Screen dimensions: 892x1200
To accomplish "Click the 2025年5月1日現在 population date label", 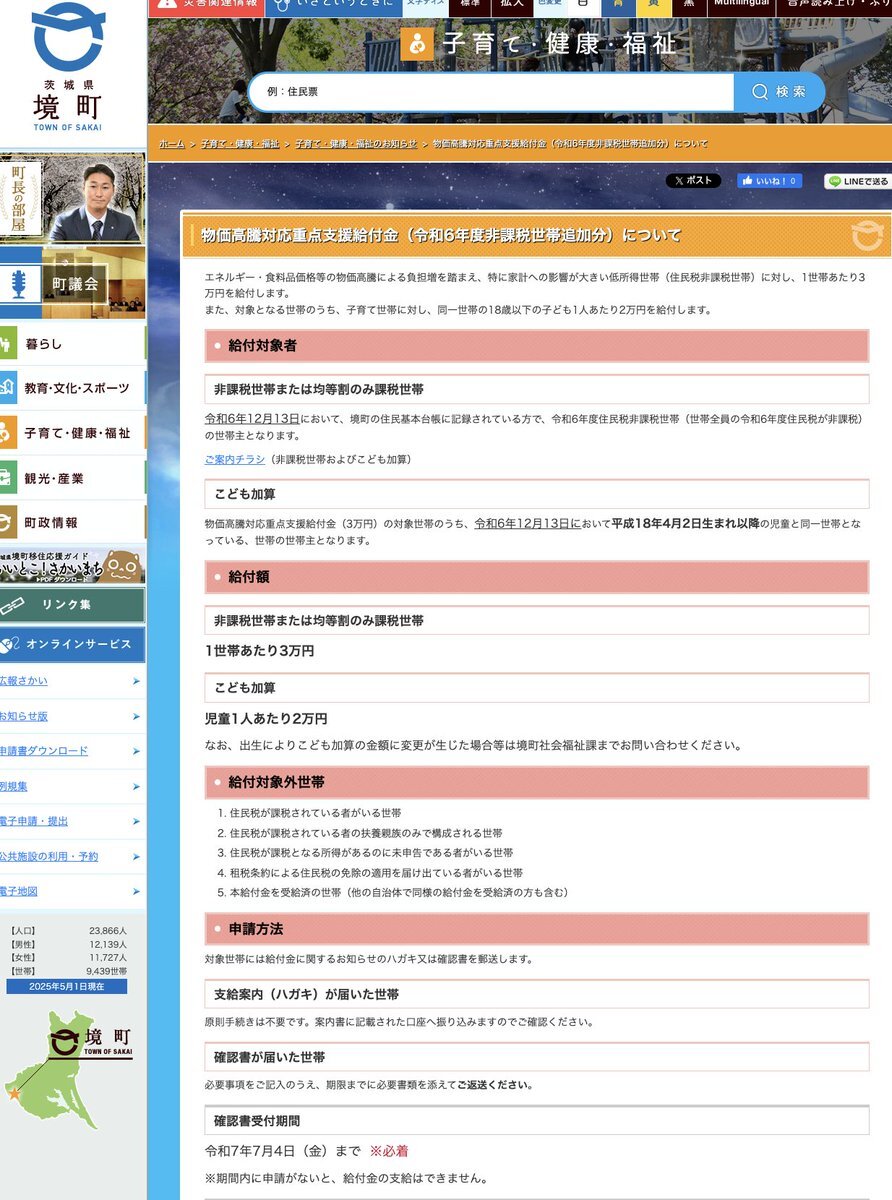I will pyautogui.click(x=67, y=987).
